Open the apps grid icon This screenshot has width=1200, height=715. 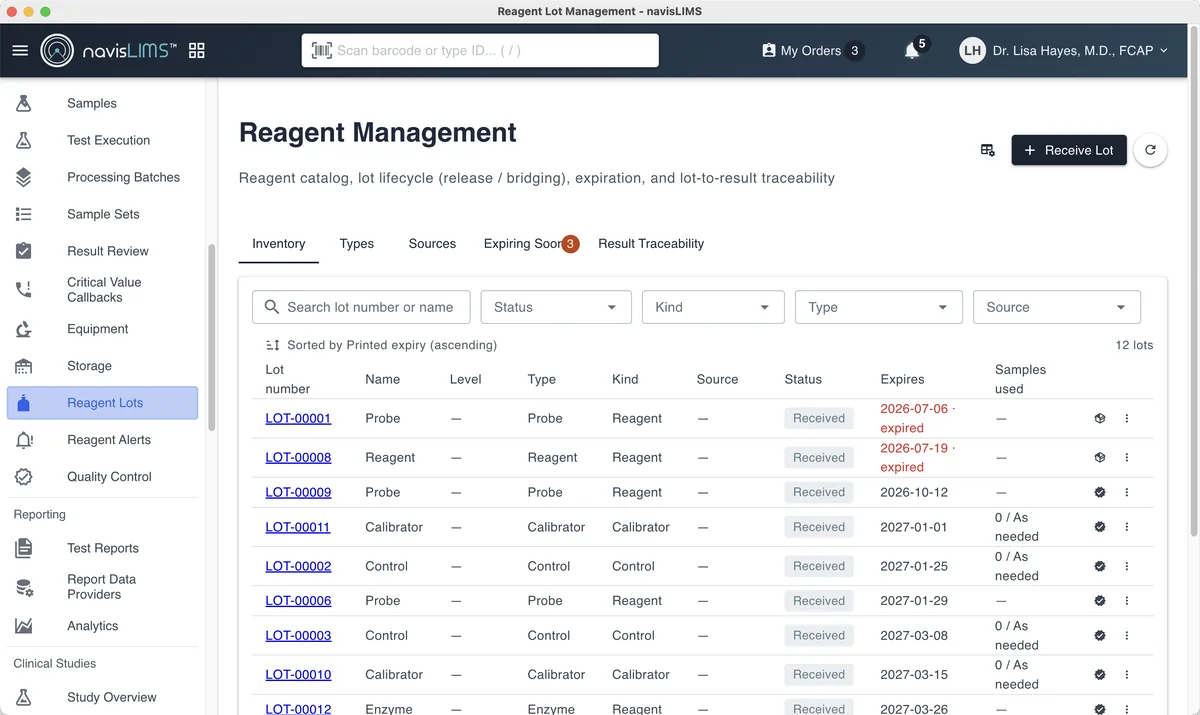click(197, 50)
